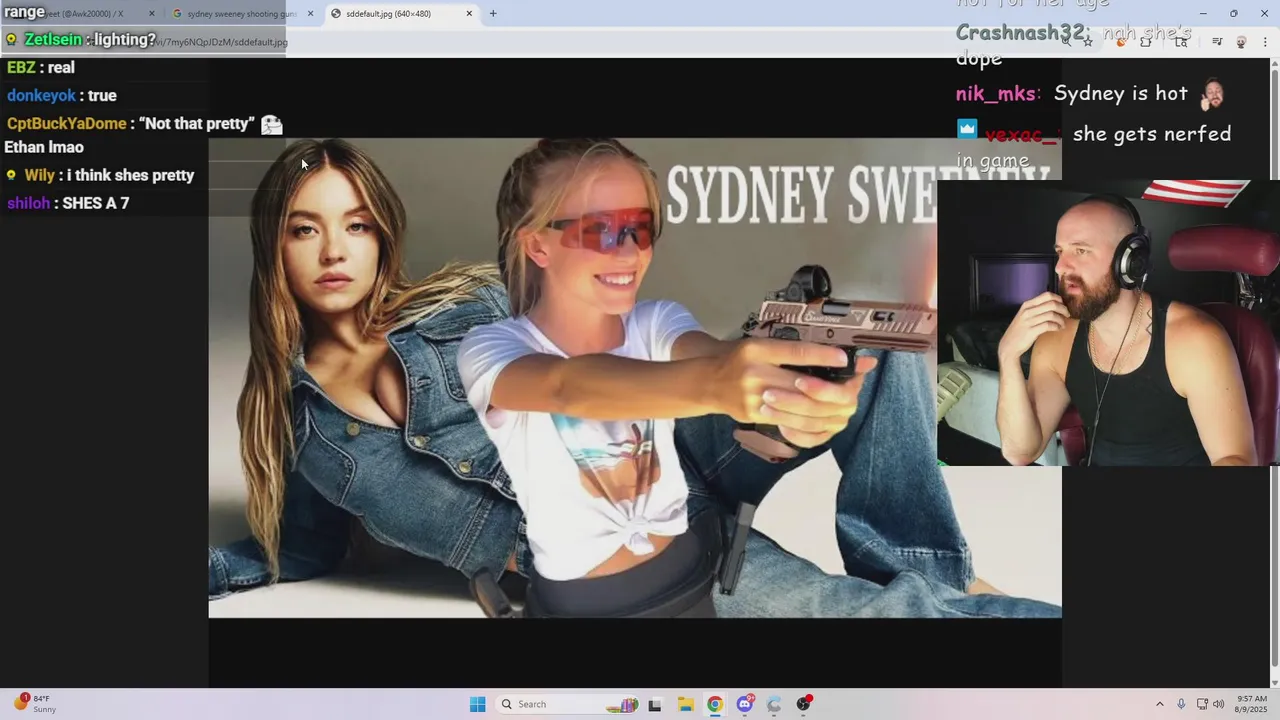This screenshot has width=1280, height=720.
Task: Click the ghost emote after 'Not that pretty'
Action: coord(271,124)
